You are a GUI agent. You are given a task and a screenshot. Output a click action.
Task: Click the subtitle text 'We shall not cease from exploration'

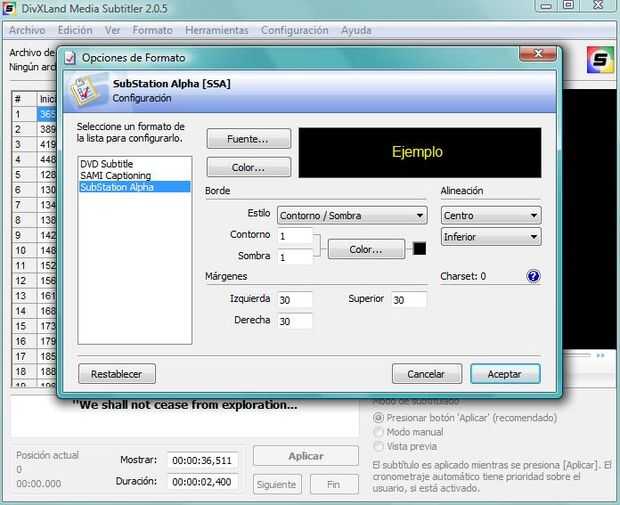(x=185, y=405)
